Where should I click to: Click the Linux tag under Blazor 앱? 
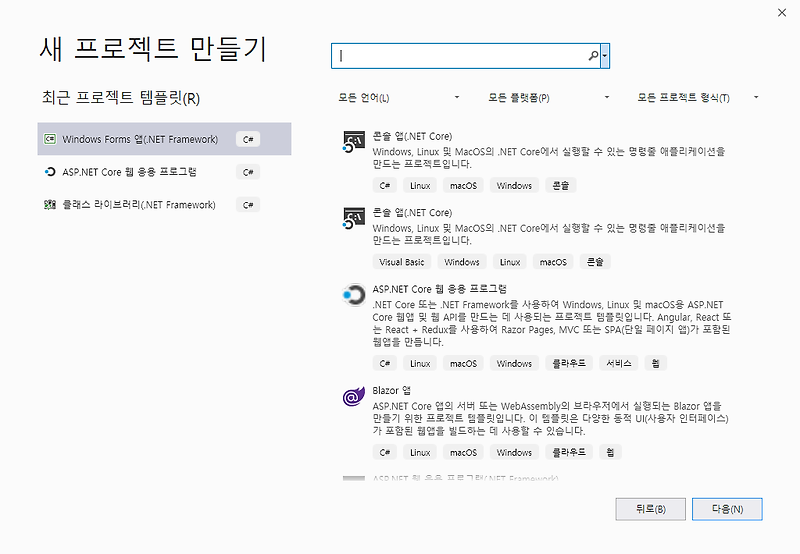[x=420, y=452]
